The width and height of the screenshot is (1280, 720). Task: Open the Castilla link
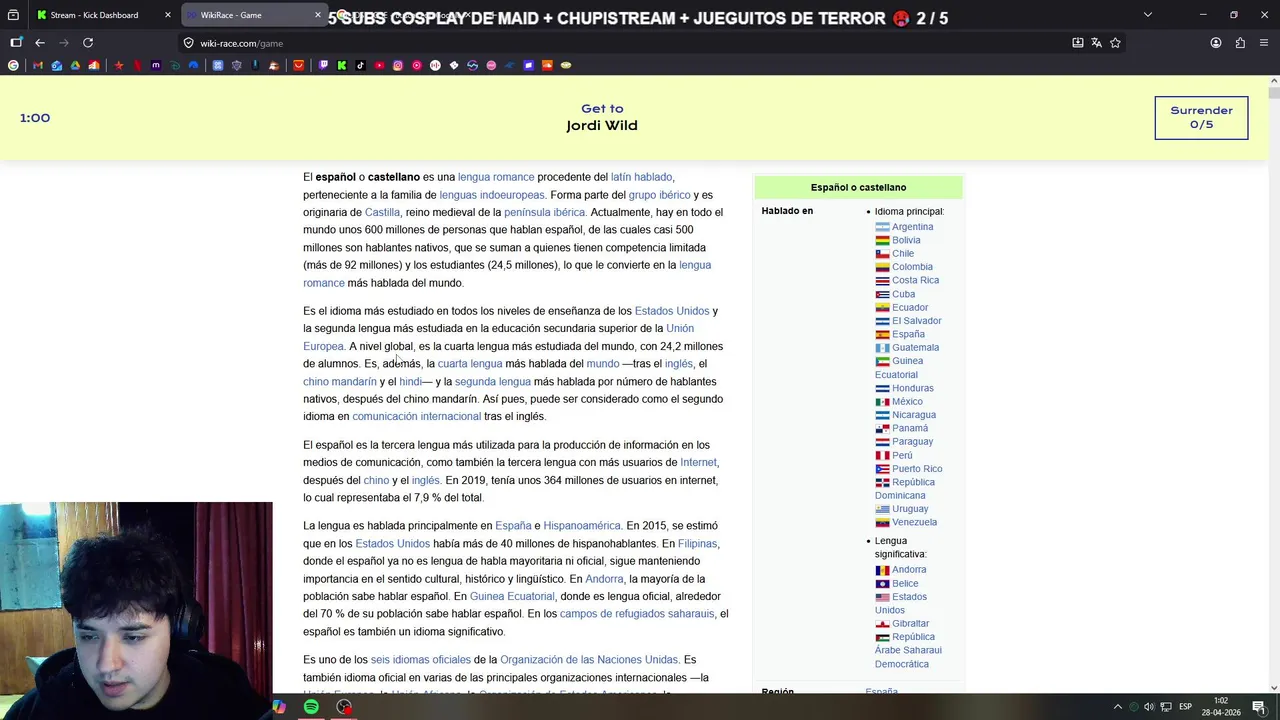point(382,212)
